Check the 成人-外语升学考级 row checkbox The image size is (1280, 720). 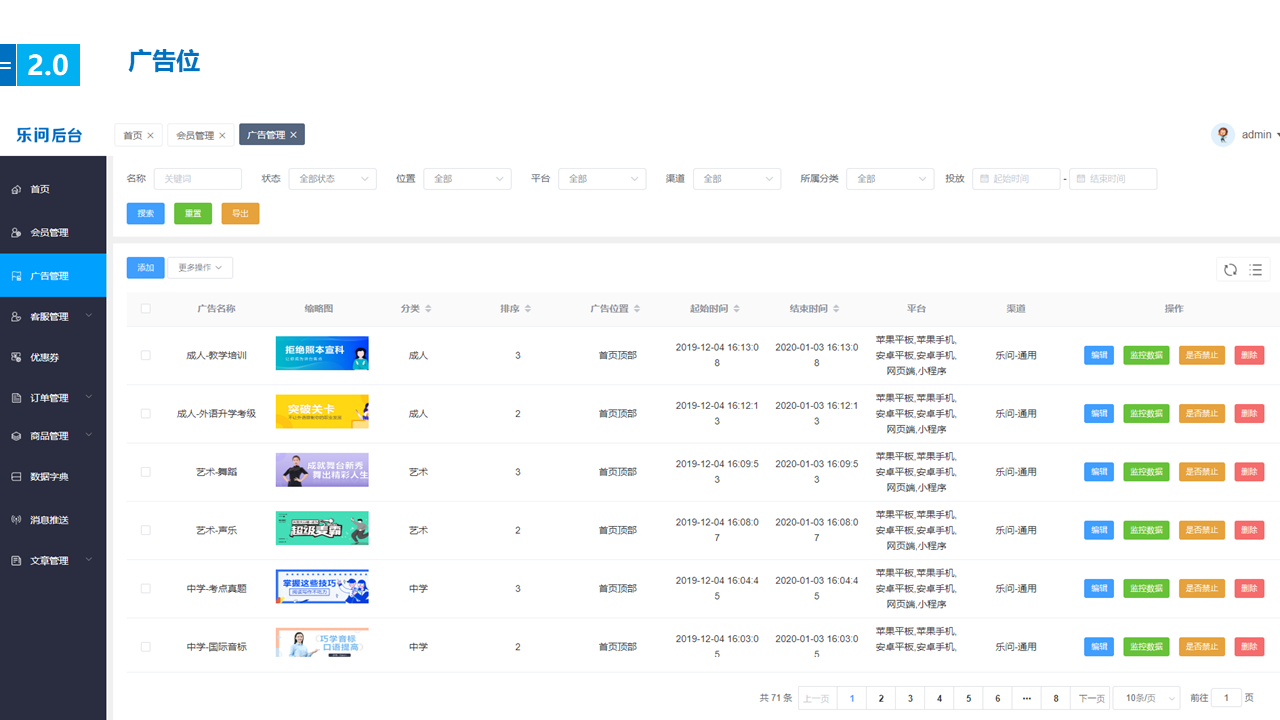[x=146, y=413]
